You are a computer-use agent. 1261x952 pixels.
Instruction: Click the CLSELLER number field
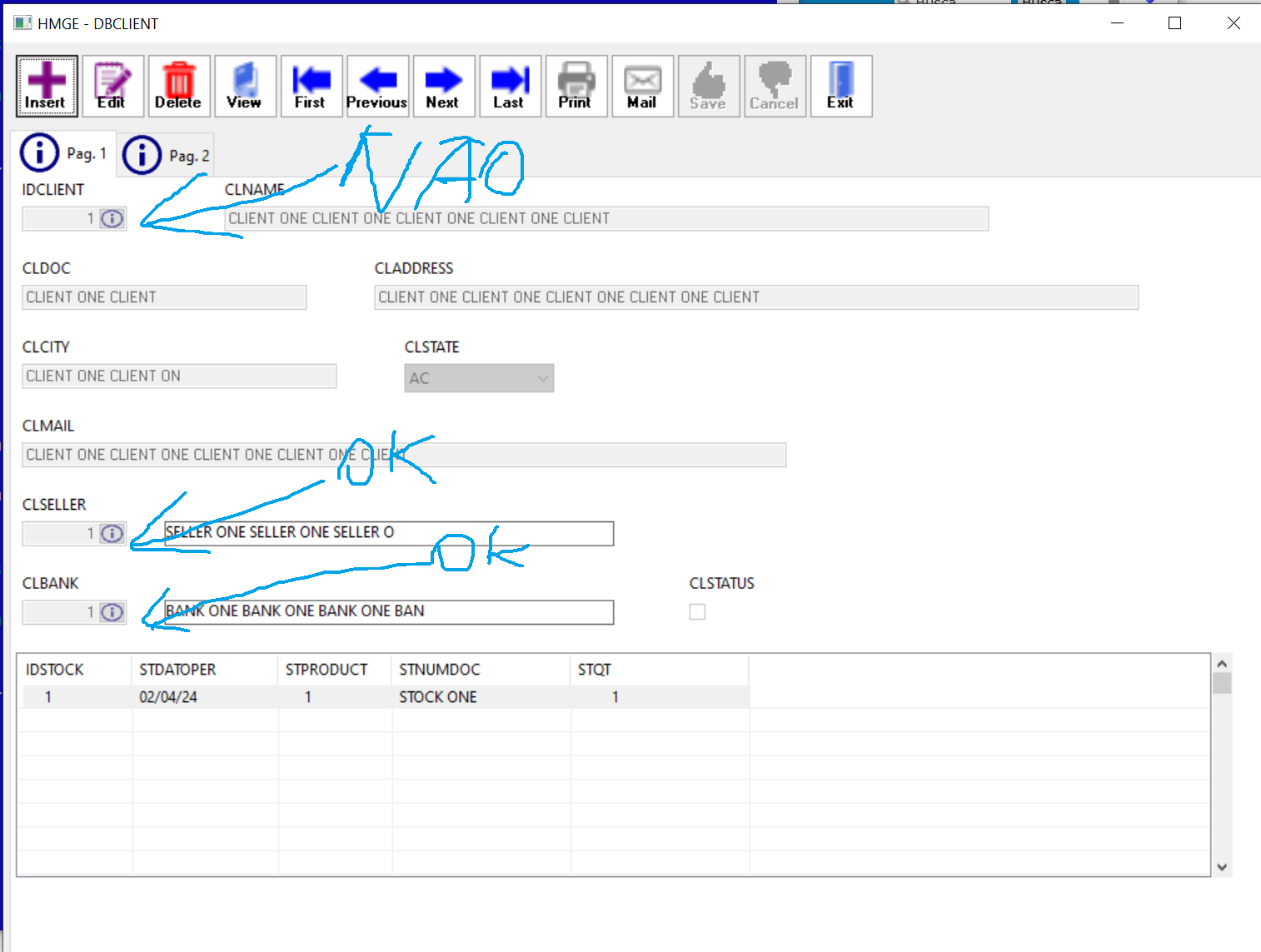click(61, 534)
